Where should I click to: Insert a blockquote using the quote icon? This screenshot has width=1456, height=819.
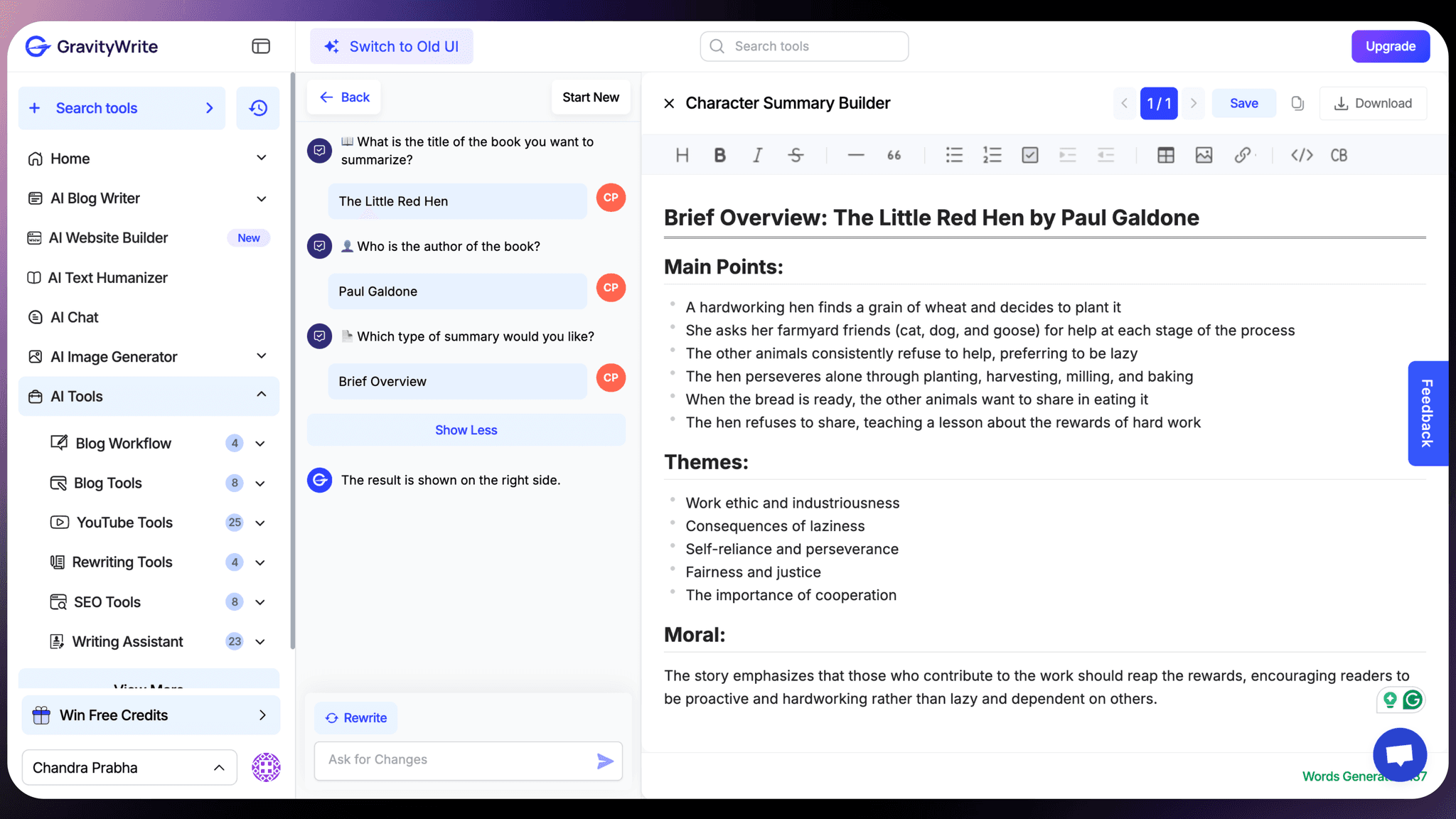click(x=893, y=155)
